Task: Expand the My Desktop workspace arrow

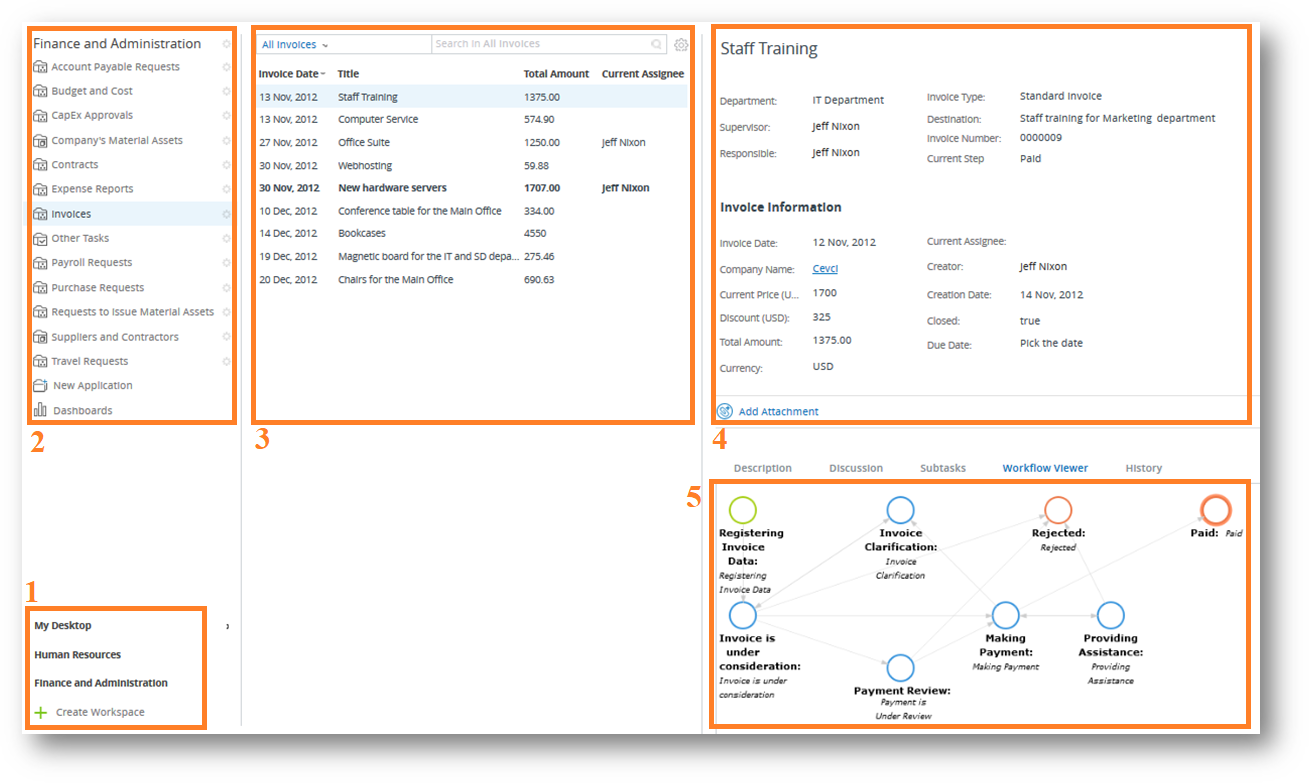Action: tap(227, 626)
